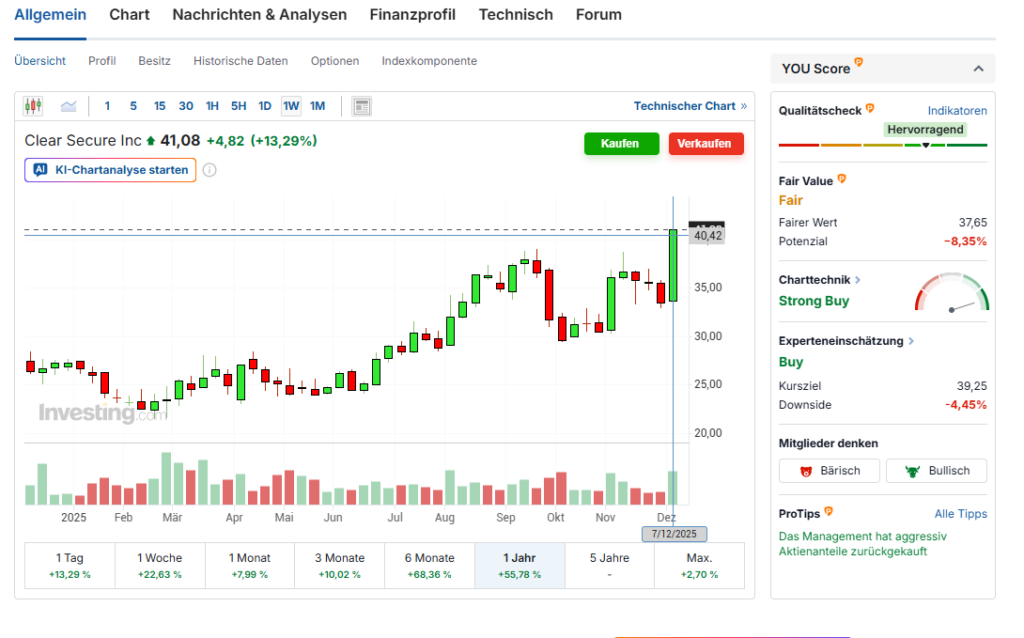Select the 1W interval toggle
The image size is (1024, 638).
point(291,106)
